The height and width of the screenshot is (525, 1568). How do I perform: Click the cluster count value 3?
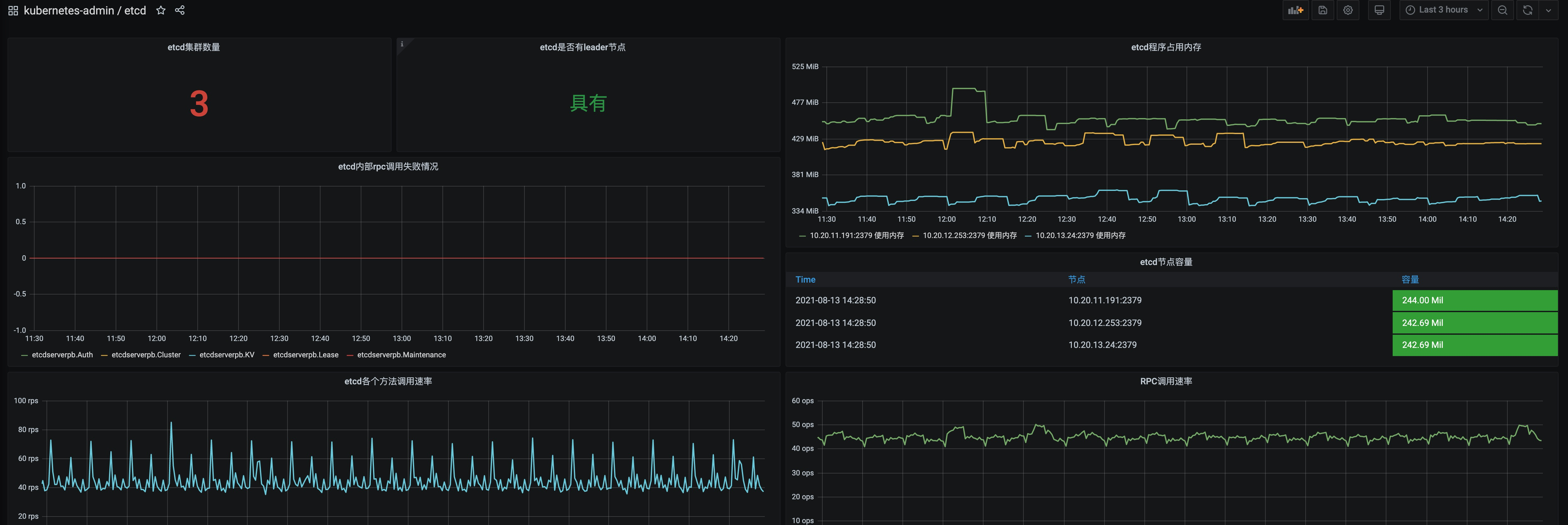click(x=199, y=103)
